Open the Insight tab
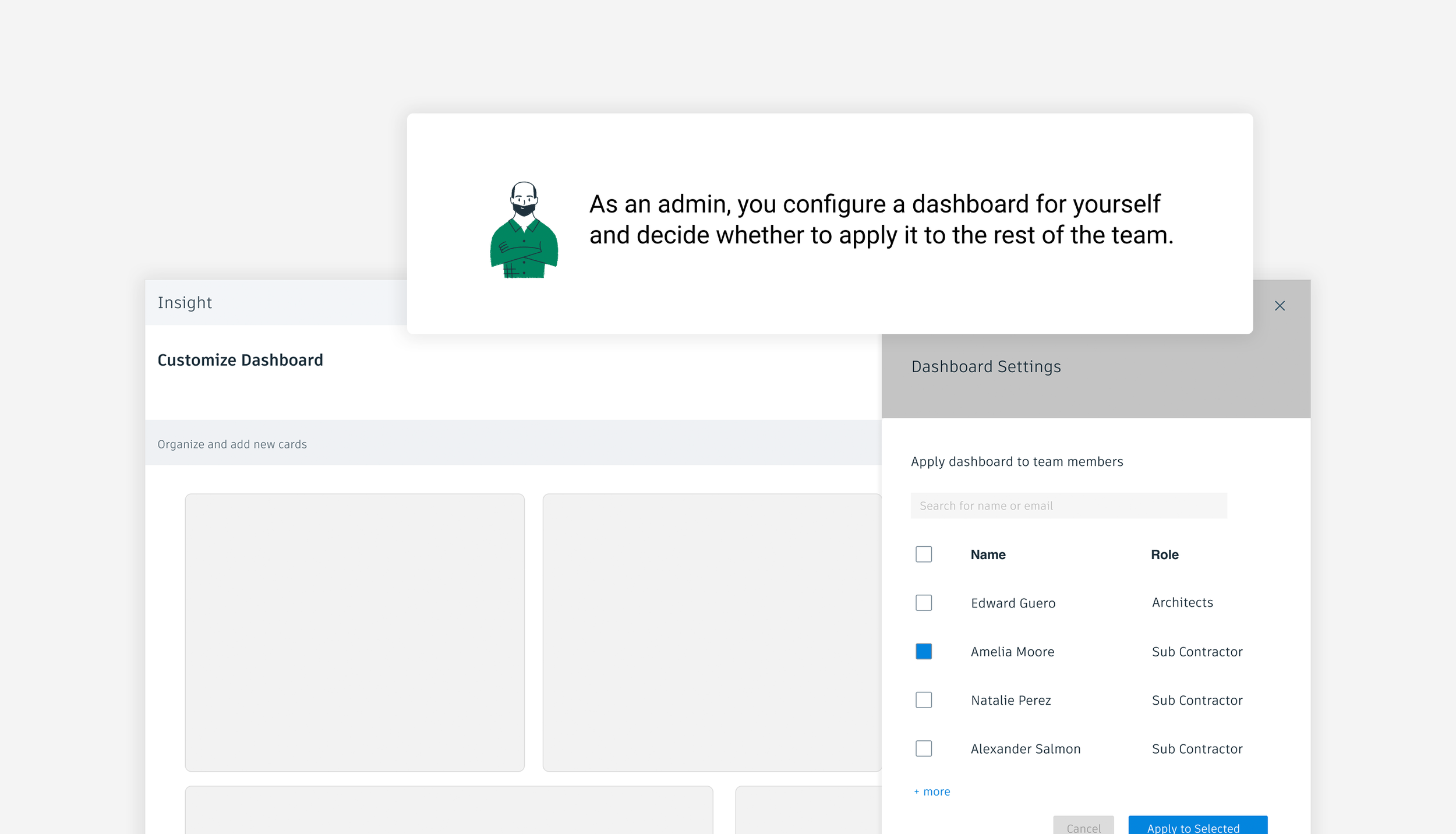The height and width of the screenshot is (834, 1456). coord(185,302)
